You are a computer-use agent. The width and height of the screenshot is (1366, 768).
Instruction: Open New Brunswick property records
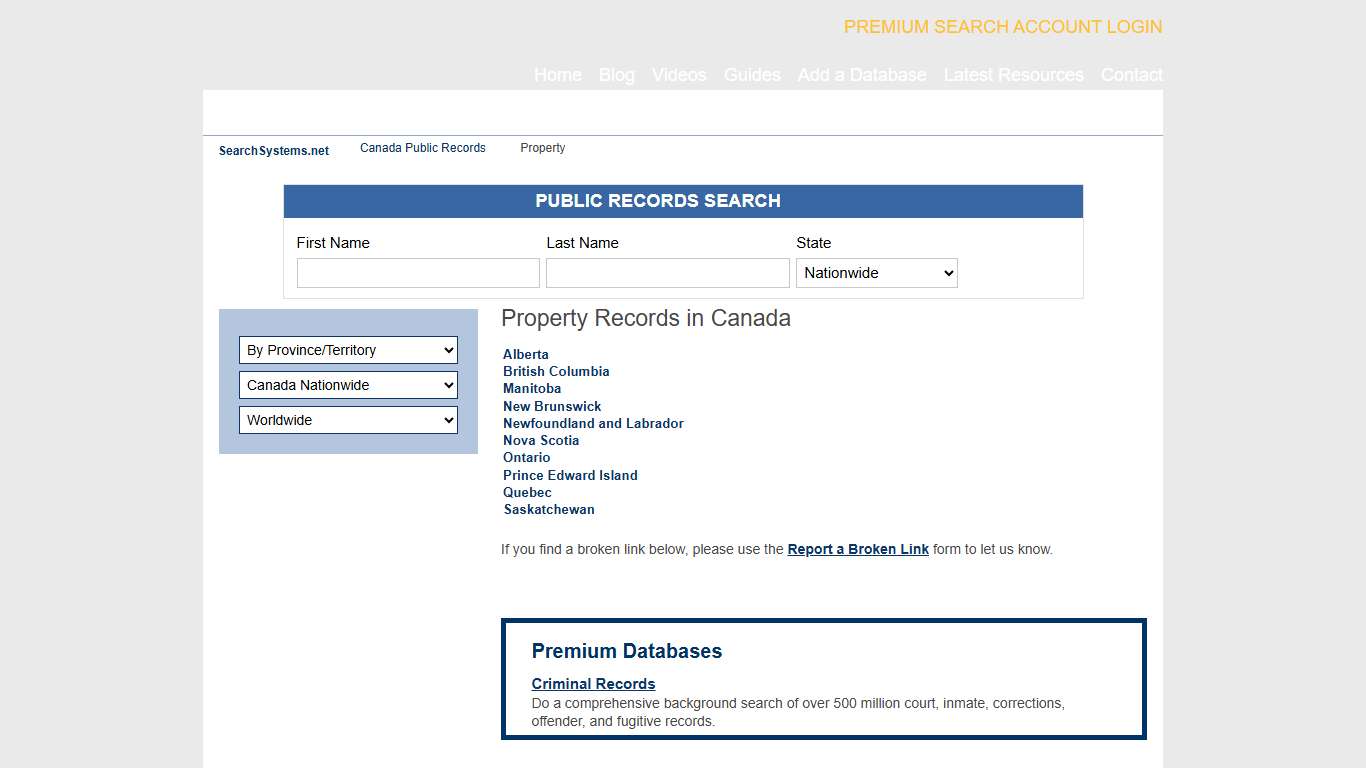[551, 406]
